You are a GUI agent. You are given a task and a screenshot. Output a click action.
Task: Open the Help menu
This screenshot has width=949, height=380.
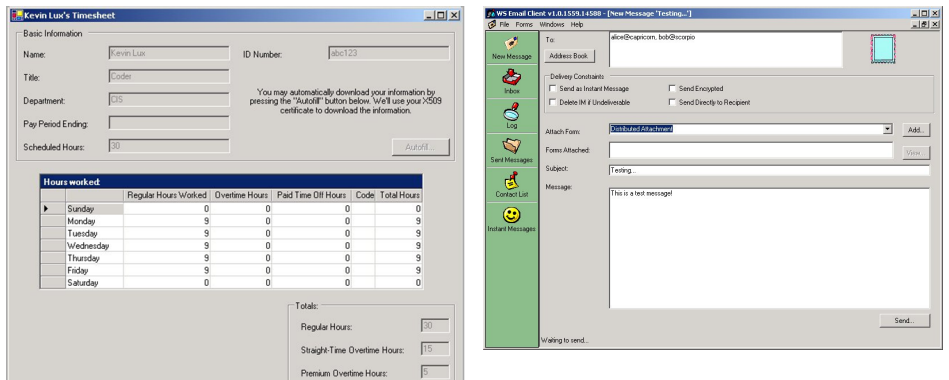point(577,25)
